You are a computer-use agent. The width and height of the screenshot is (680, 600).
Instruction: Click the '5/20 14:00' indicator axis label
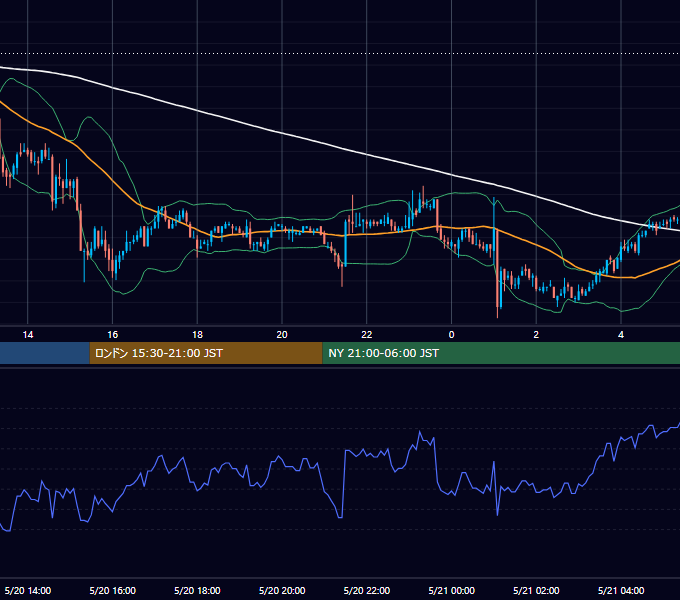pos(28,590)
